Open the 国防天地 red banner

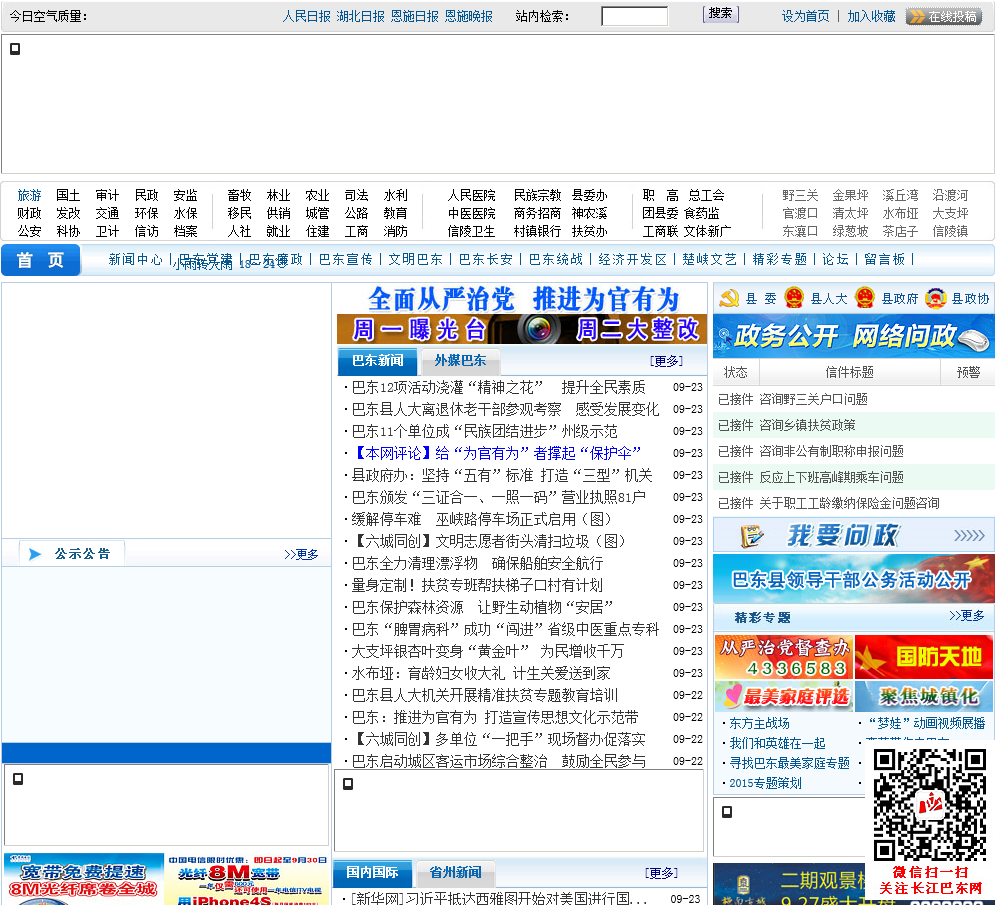924,657
